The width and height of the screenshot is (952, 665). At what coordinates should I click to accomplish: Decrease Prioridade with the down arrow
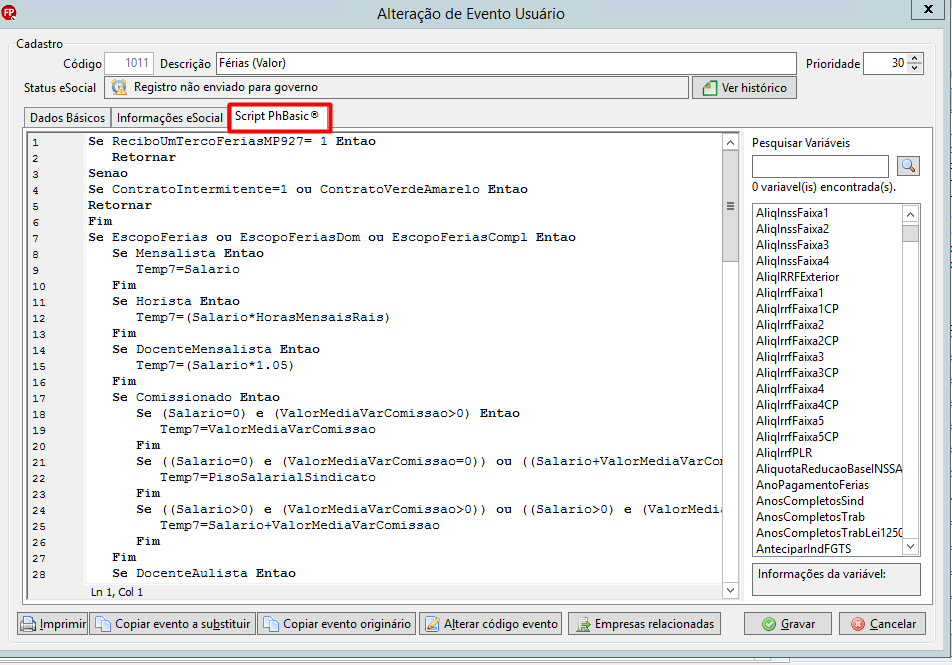tap(915, 68)
